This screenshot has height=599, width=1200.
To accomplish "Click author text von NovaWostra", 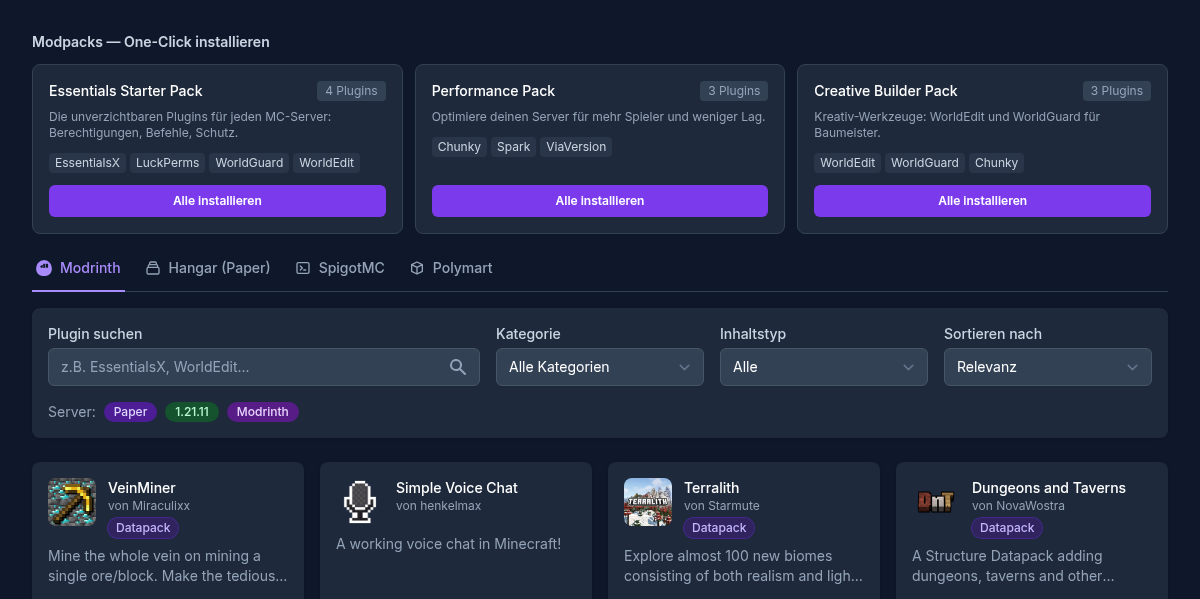I will [1018, 506].
